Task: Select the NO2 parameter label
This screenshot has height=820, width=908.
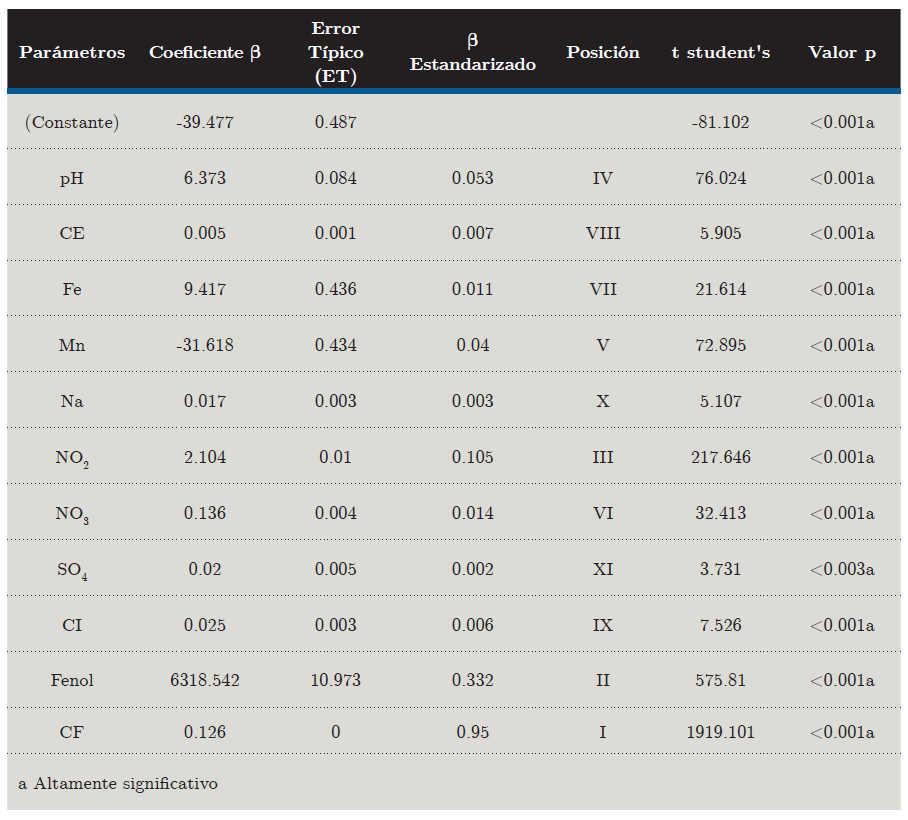Action: coord(72,458)
